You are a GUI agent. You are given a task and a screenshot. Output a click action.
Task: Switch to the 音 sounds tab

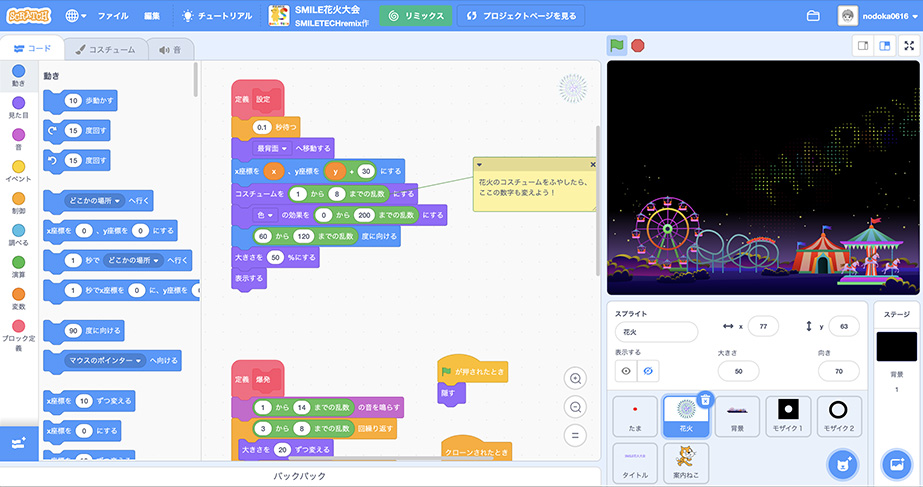[170, 49]
